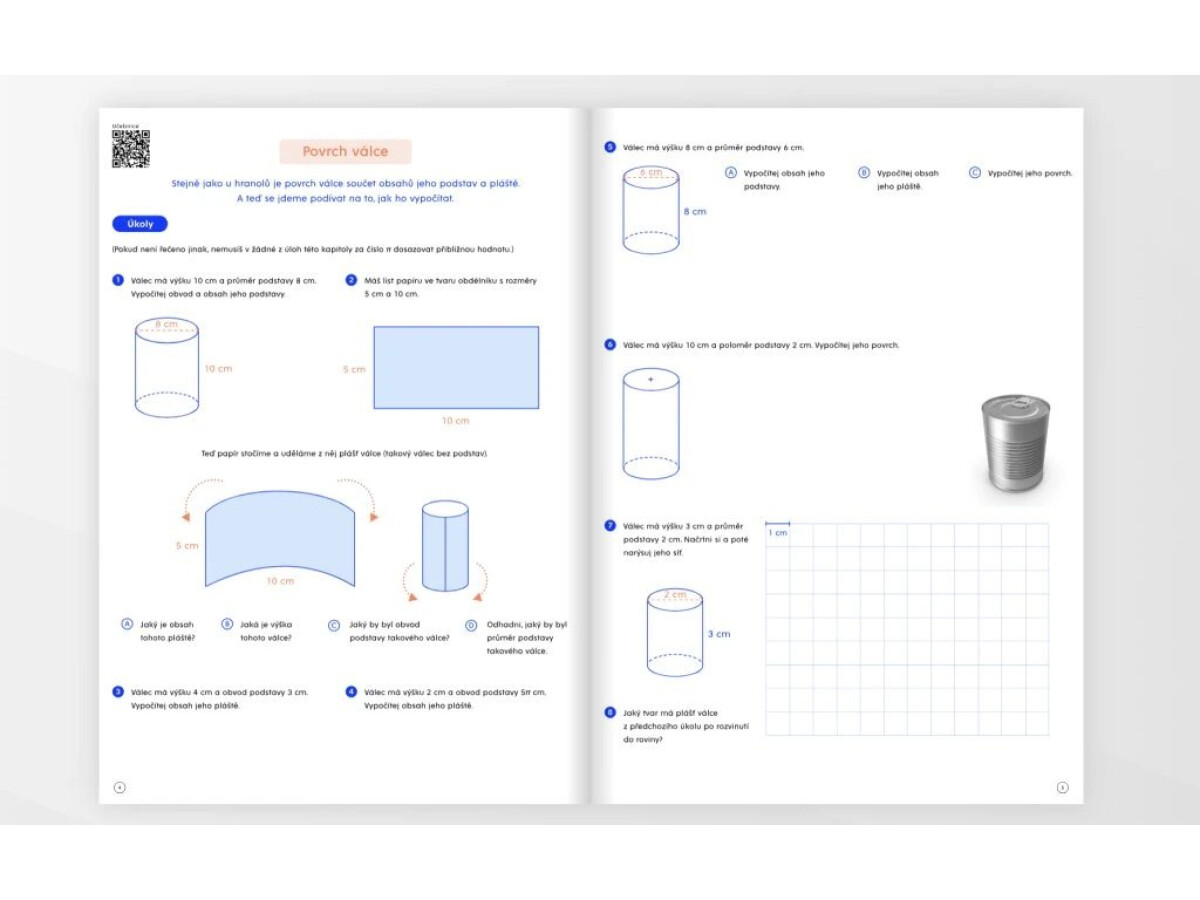The image size is (1200, 900).
Task: Select the intro sentence 'Stejně jako u hranolů…'
Action: coord(346,183)
